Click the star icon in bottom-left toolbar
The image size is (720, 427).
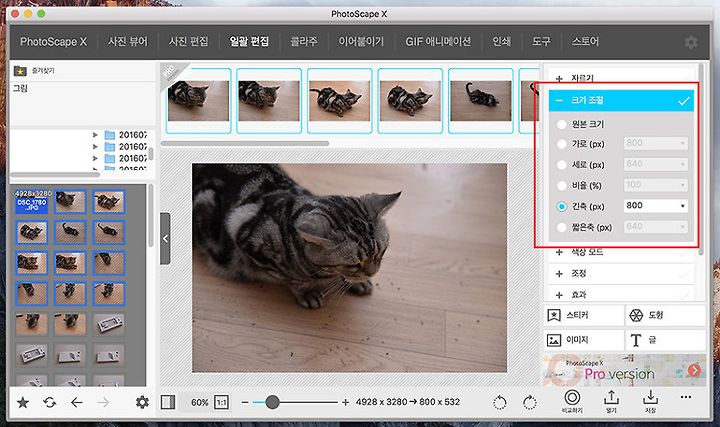[22, 403]
